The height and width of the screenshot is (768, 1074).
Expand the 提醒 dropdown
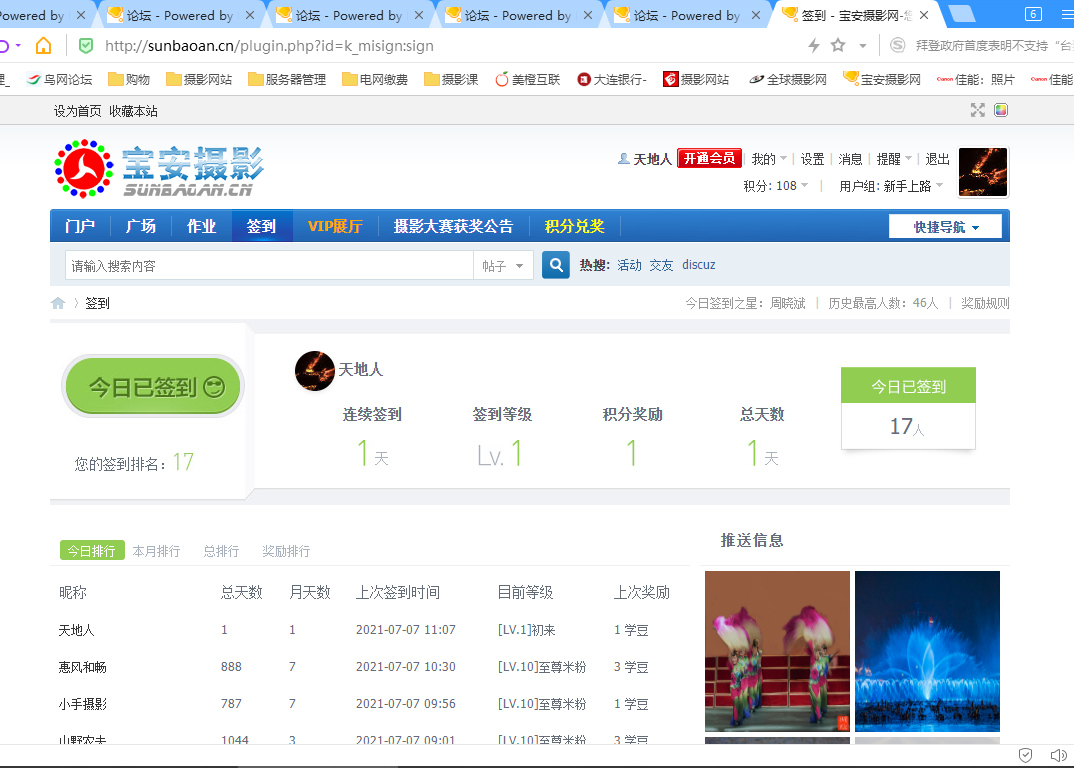click(894, 159)
